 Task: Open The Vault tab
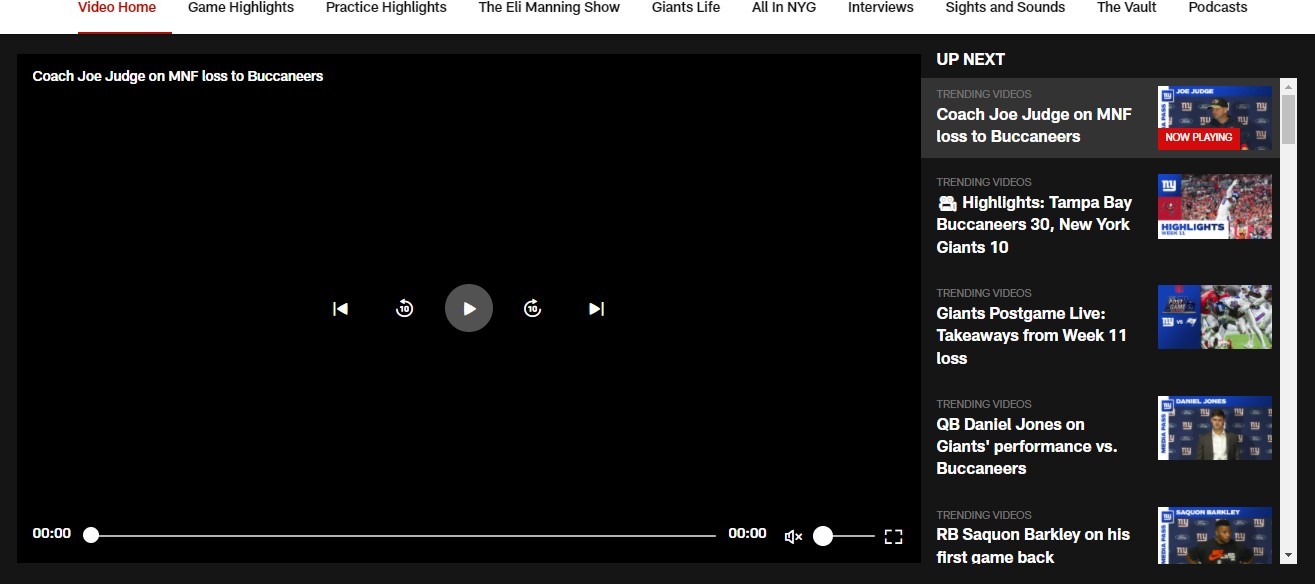(x=1127, y=8)
